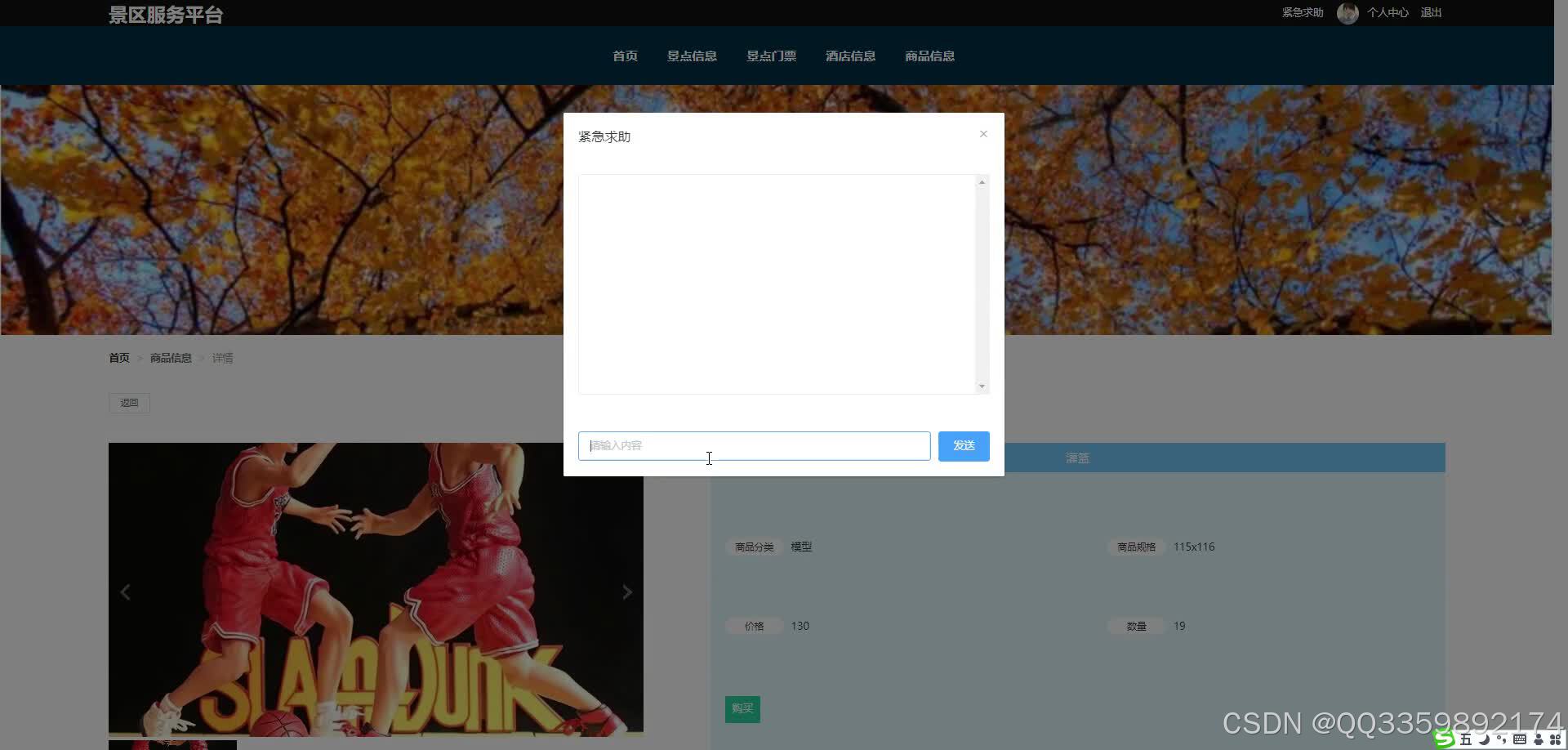The height and width of the screenshot is (750, 1568).
Task: Open the 首页 navigation item
Action: coord(626,56)
